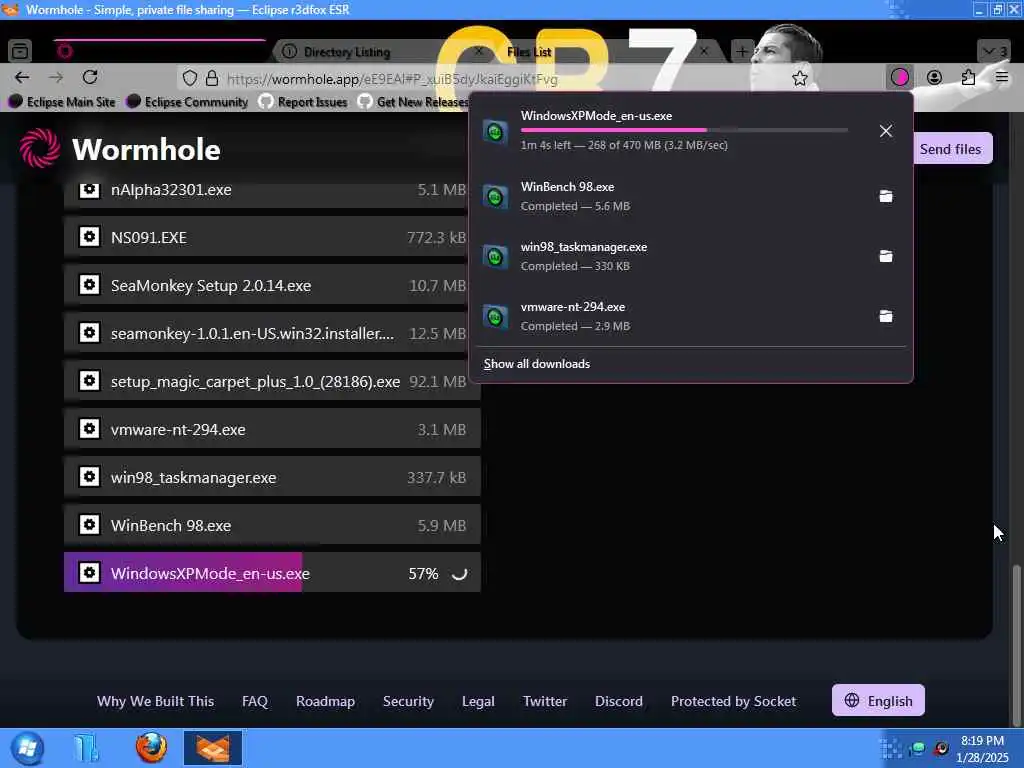Open the extensions puzzle icon
This screenshot has height=768, width=1024.
coord(968,78)
